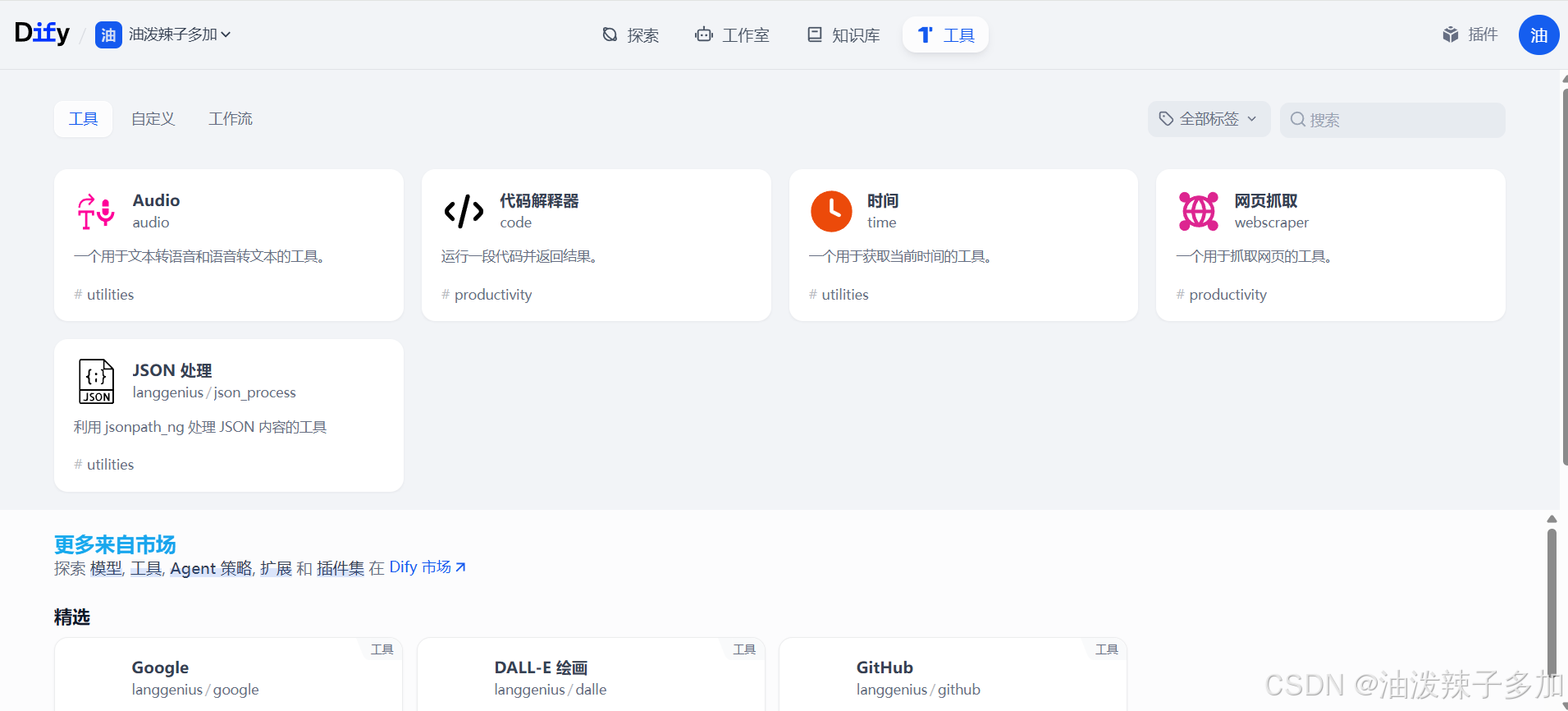
Task: Click the JSON file icon
Action: click(96, 382)
